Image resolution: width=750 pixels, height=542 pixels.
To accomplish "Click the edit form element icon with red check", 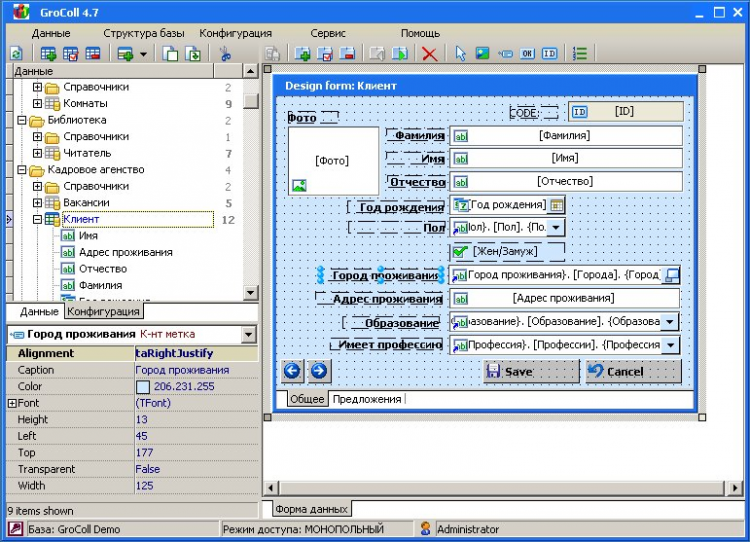I will (325, 54).
